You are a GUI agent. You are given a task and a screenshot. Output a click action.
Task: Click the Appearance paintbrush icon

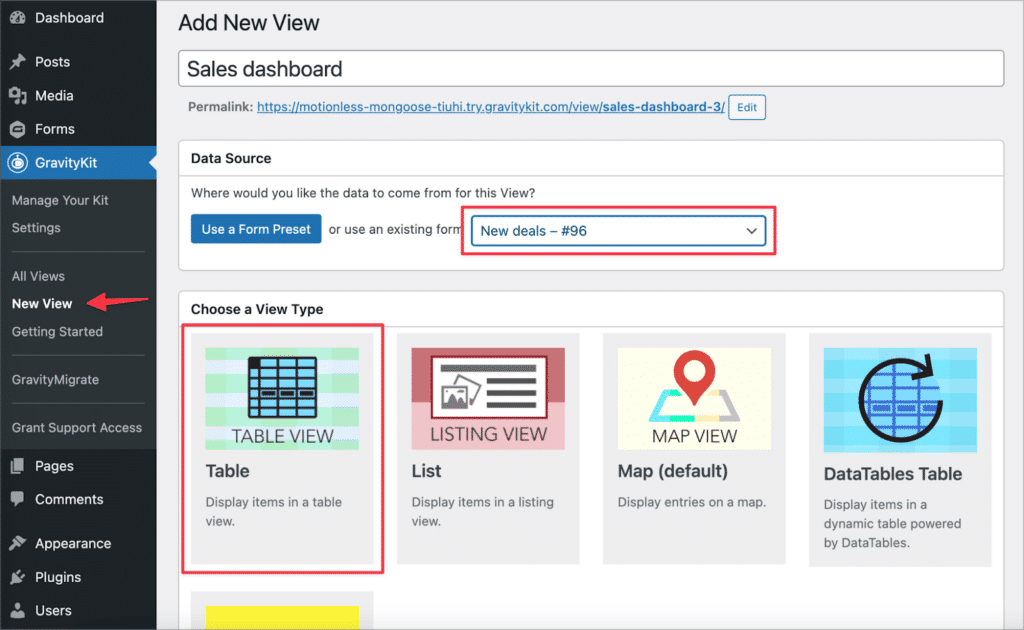click(x=18, y=543)
